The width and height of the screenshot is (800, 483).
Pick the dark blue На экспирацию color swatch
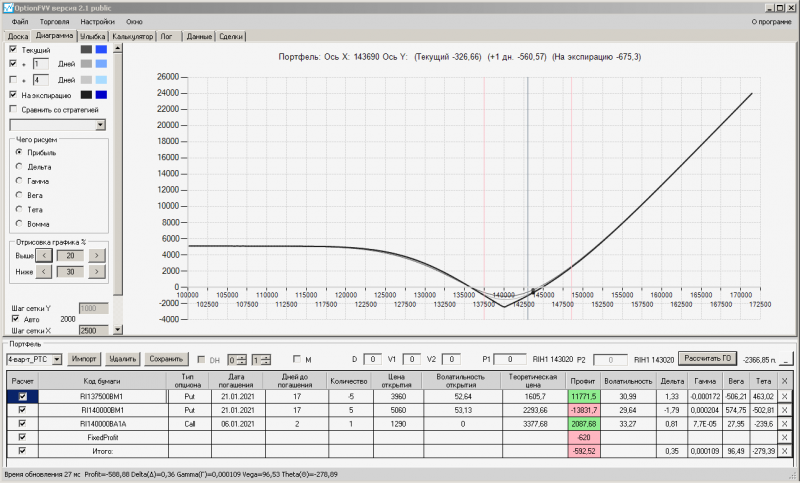[x=101, y=95]
